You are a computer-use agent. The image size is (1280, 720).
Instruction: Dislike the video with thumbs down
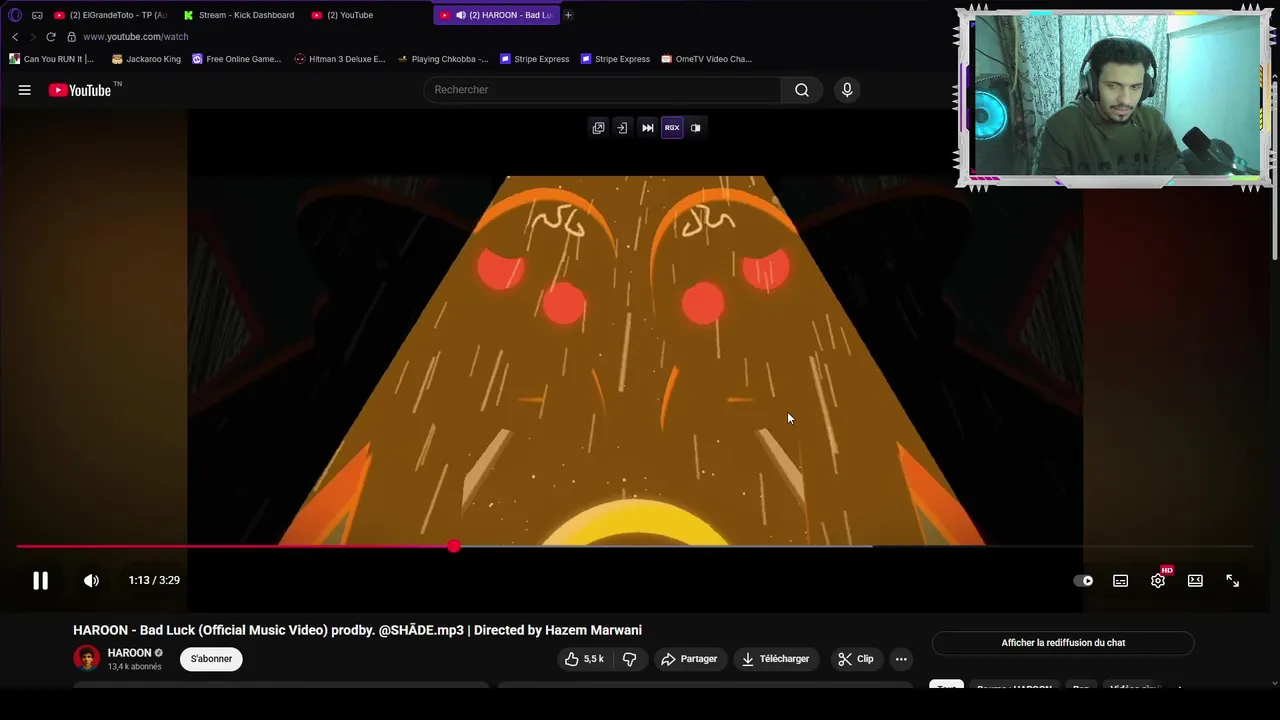click(630, 659)
